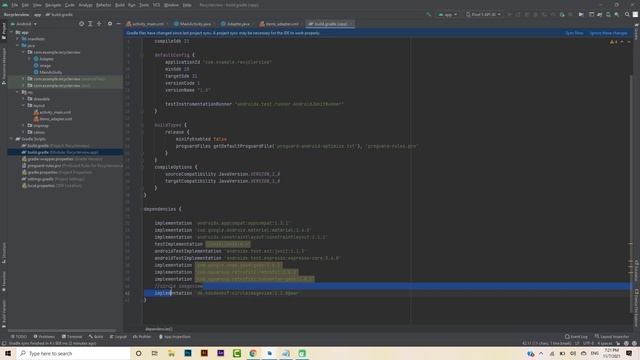Open the Problems tool window
Image resolution: width=640 pixels, height=360 pixels.
(44, 337)
